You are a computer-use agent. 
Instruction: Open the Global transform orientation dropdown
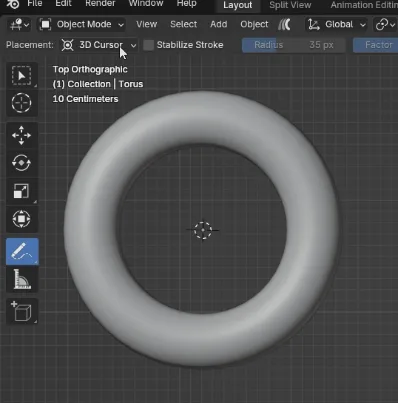336,24
